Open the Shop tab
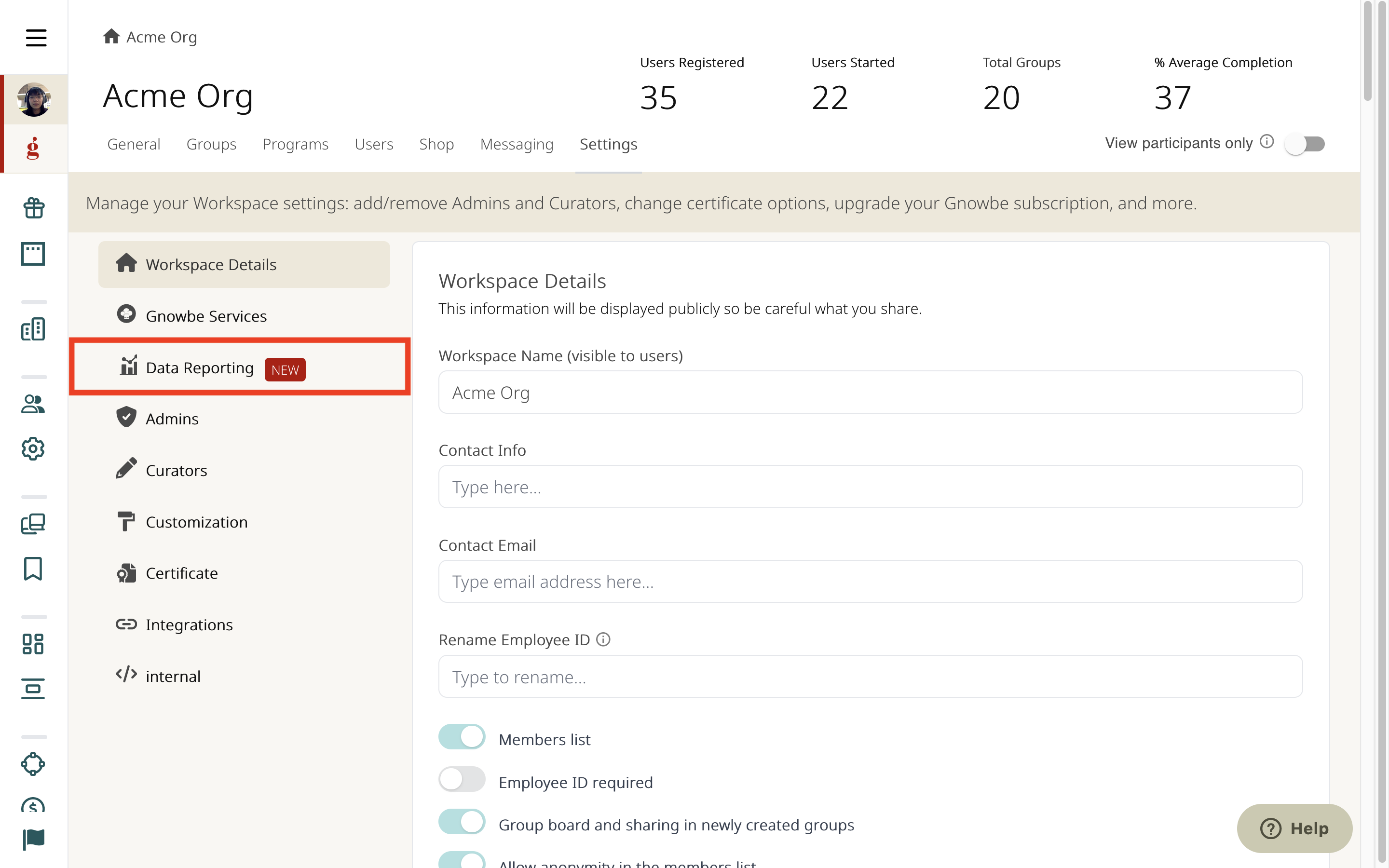The image size is (1389, 868). (x=436, y=144)
